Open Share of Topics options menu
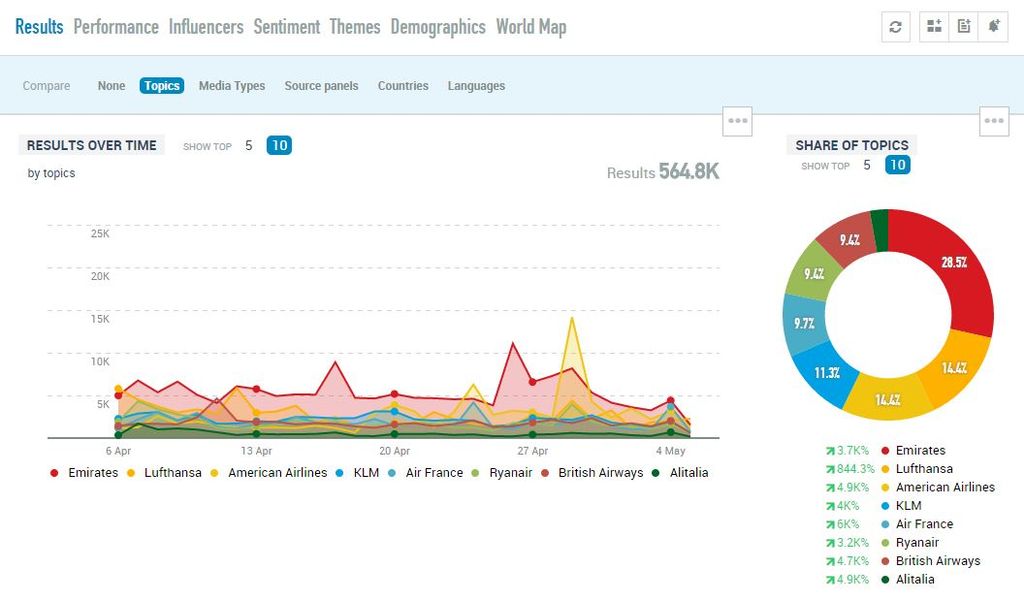The width and height of the screenshot is (1024, 593). click(994, 121)
